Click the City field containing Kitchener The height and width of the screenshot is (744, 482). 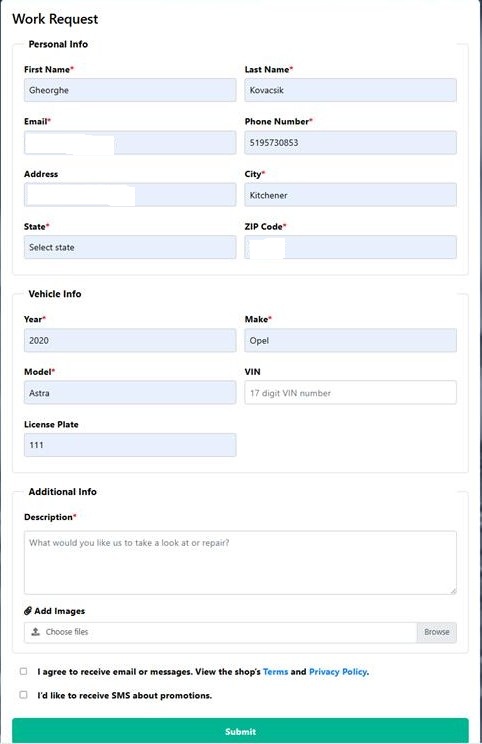click(351, 195)
